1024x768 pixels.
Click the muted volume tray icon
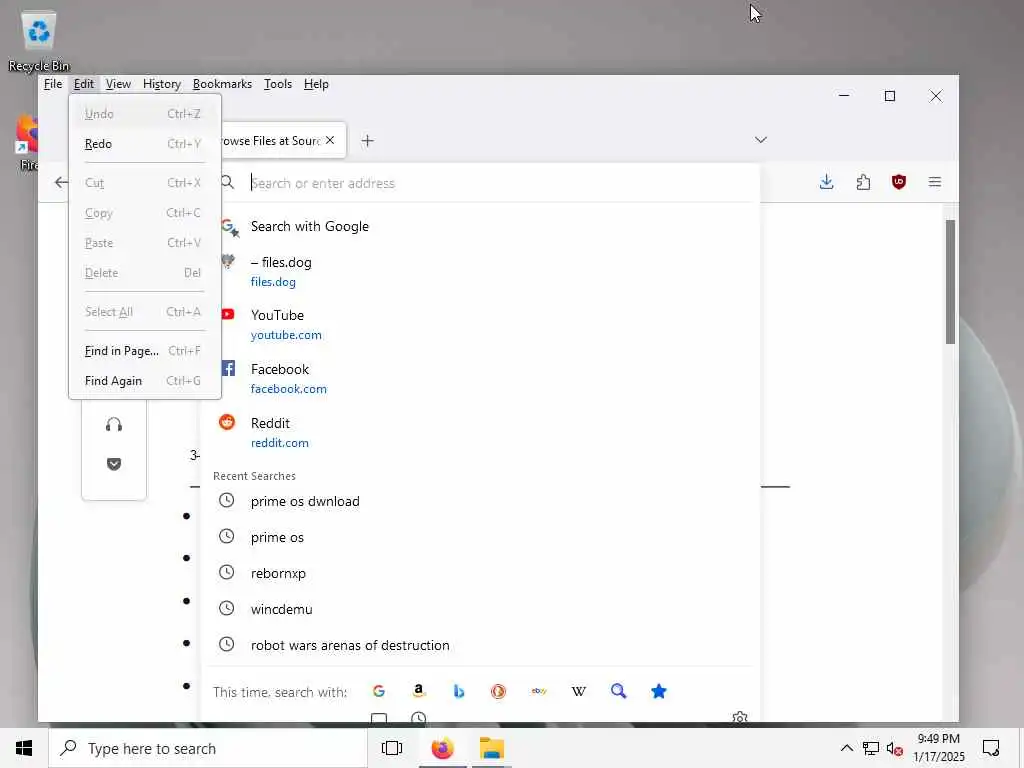[895, 748]
